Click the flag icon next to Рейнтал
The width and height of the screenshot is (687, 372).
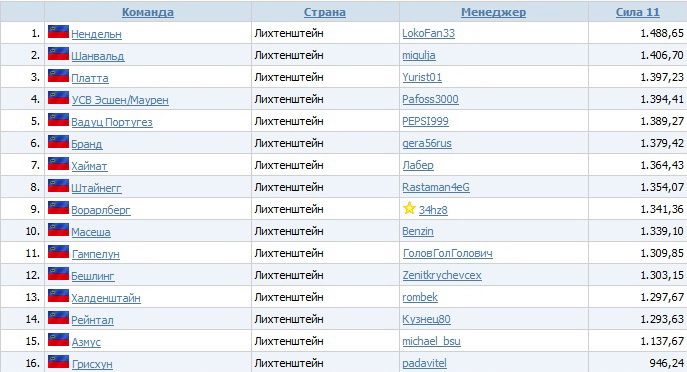(x=58, y=317)
